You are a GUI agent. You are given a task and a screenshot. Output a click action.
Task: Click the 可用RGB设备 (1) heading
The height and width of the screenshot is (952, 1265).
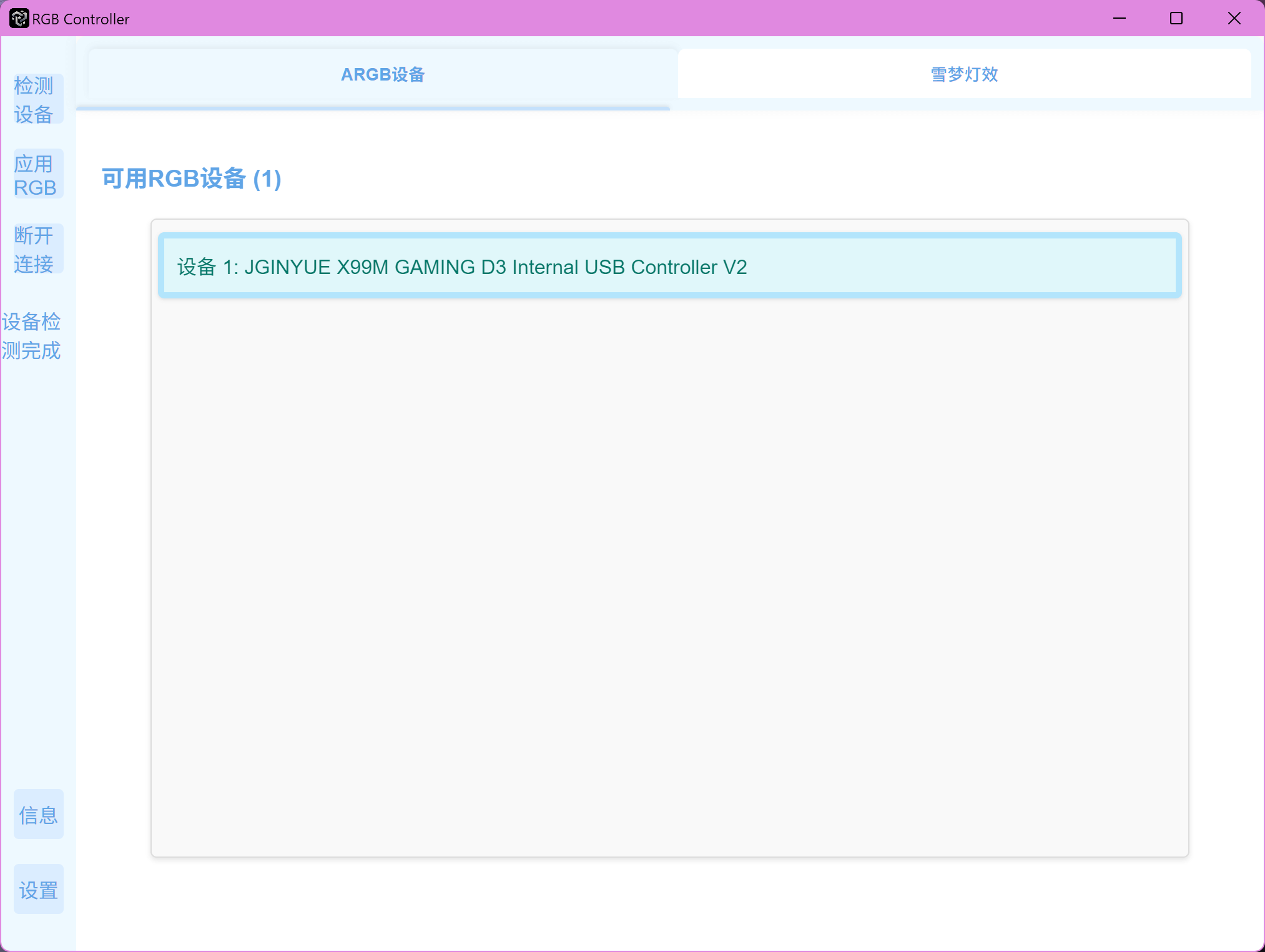tap(192, 179)
